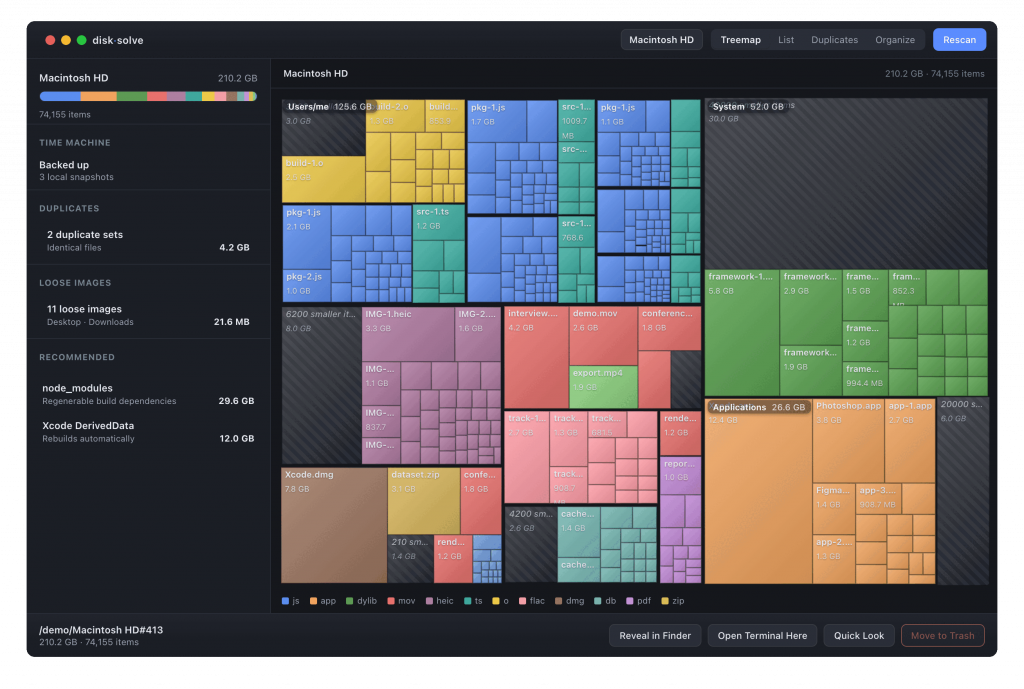Select the '210 sm...' 1.4 GB block
This screenshot has width=1024, height=689.
410,559
